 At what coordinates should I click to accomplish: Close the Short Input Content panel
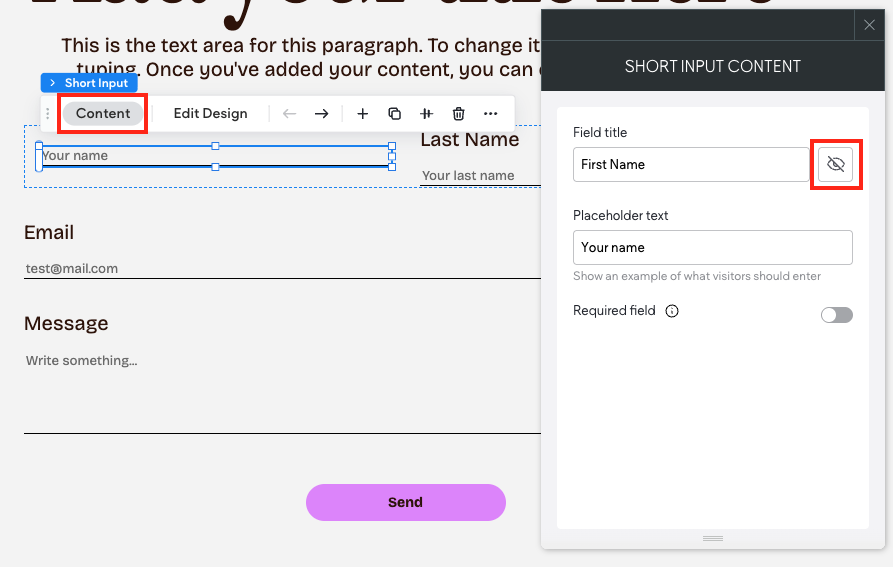click(x=869, y=26)
